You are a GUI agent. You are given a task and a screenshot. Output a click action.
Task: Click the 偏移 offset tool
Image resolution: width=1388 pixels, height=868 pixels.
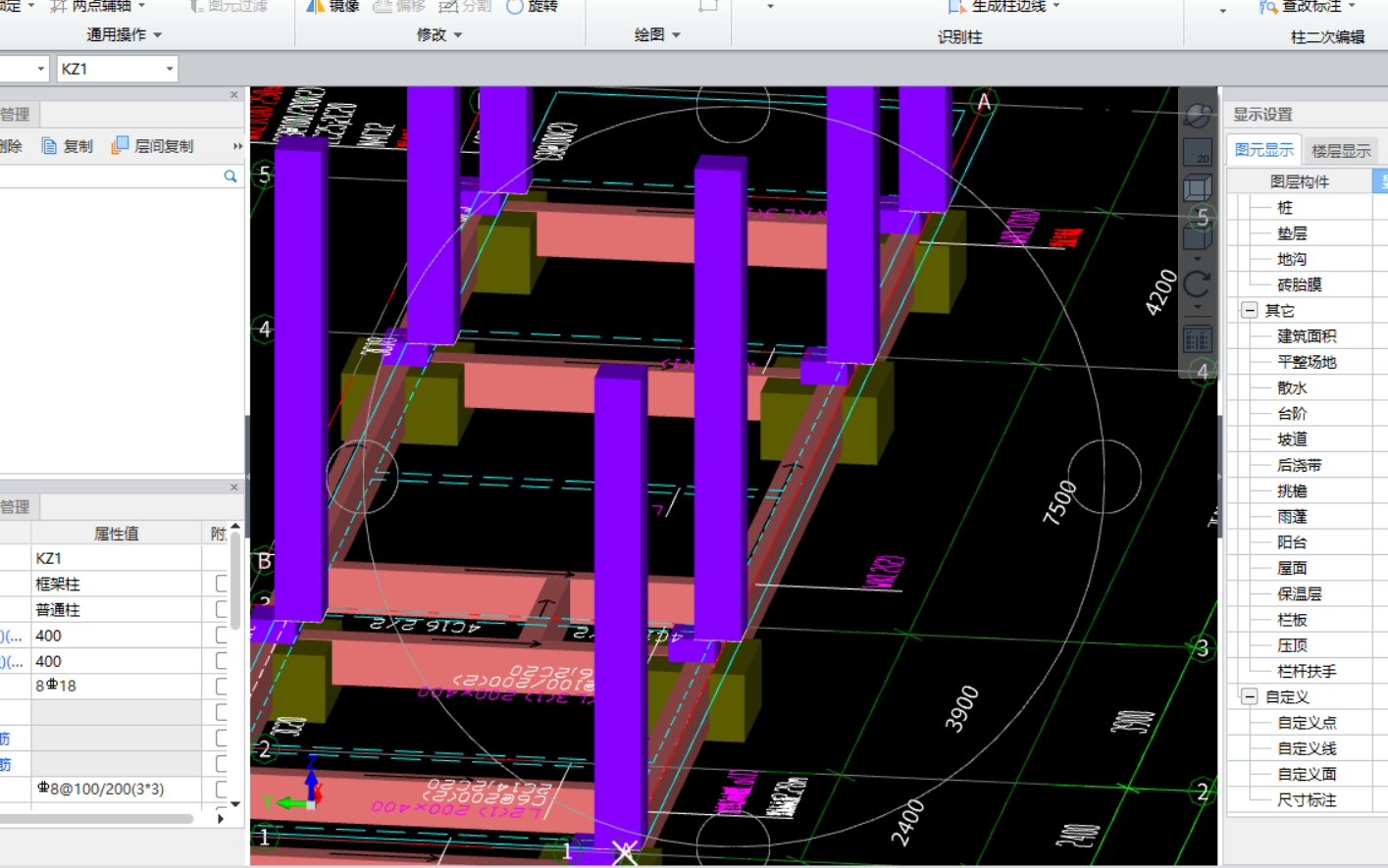pyautogui.click(x=399, y=6)
